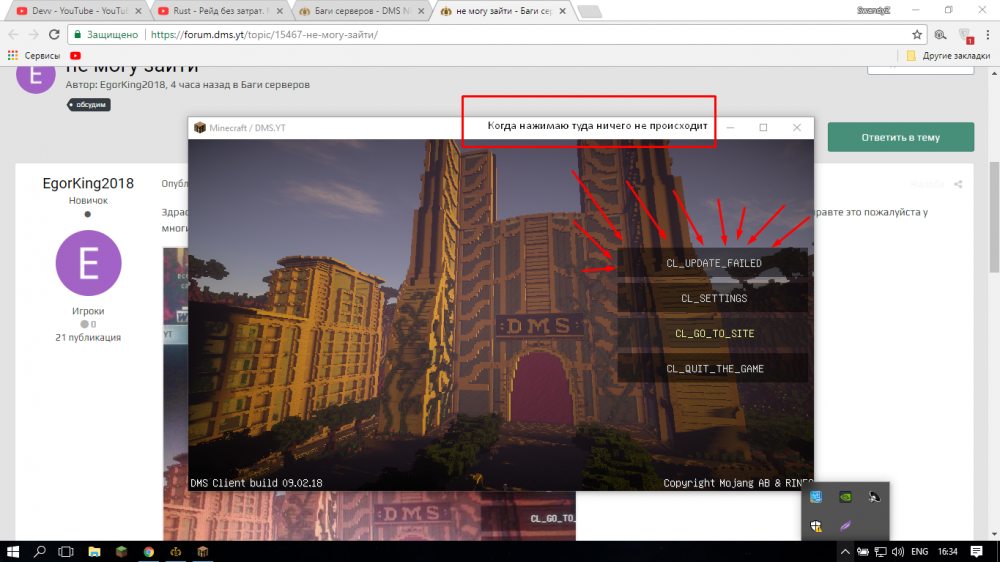The height and width of the screenshot is (562, 1000).
Task: Open Task View on taskbar
Action: [66, 551]
